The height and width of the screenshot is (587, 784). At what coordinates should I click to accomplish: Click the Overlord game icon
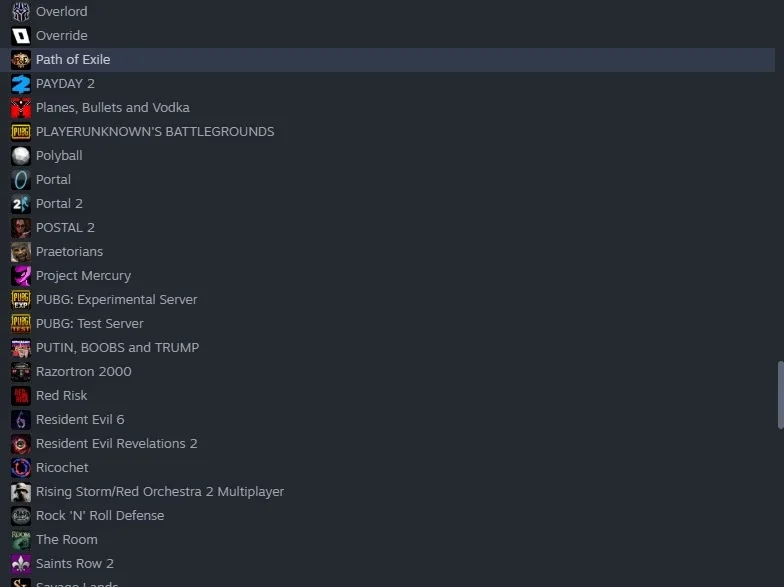click(x=20, y=11)
